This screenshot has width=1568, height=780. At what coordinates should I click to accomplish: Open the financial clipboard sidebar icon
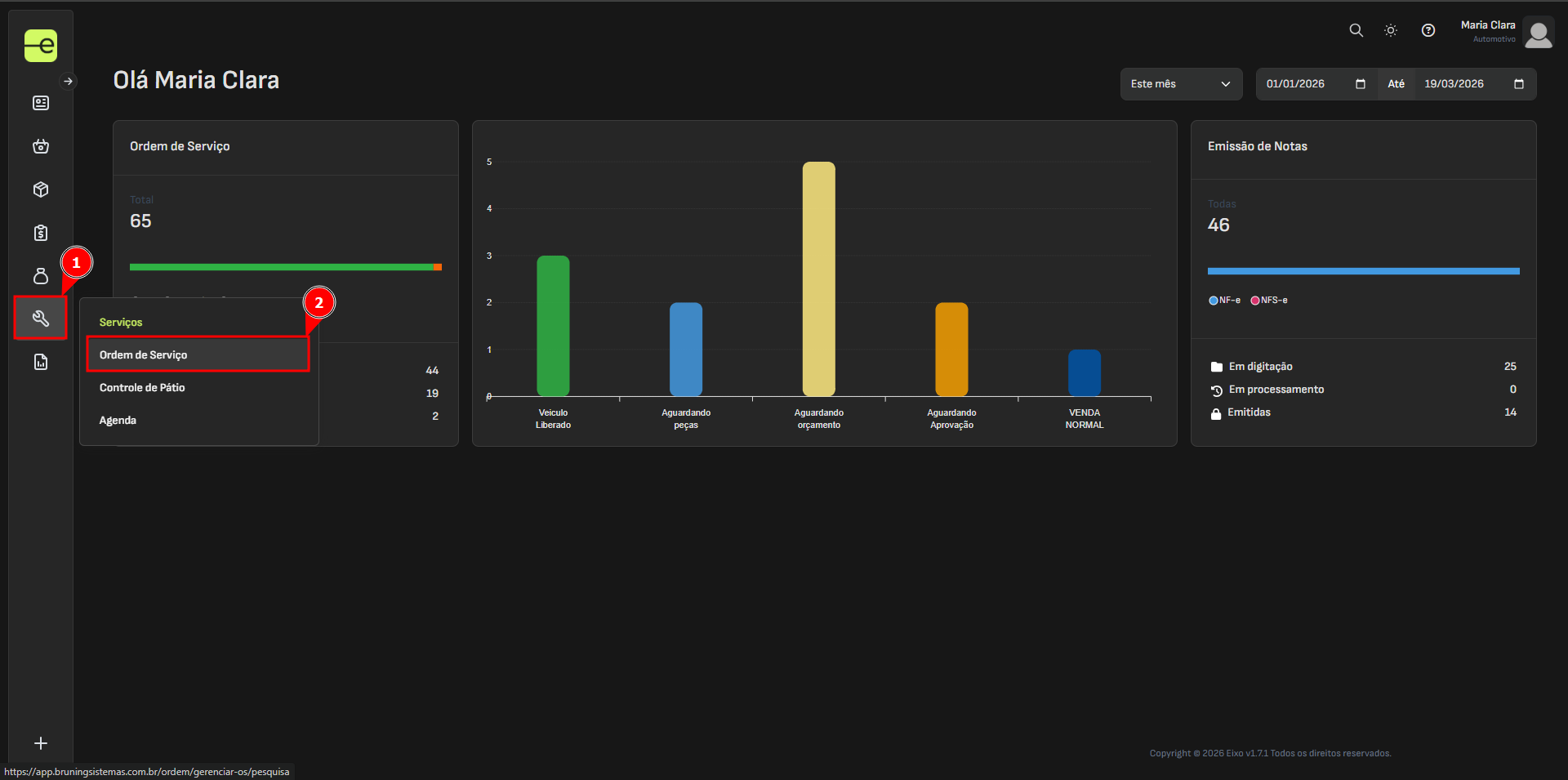41,233
